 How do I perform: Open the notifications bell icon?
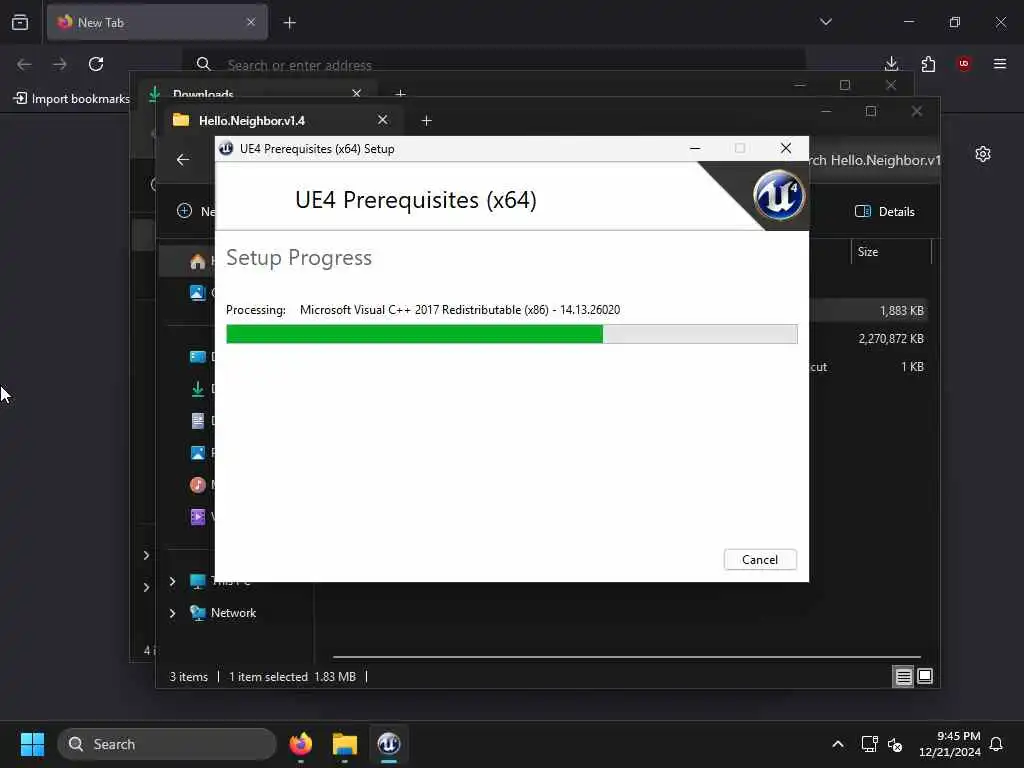coord(996,744)
